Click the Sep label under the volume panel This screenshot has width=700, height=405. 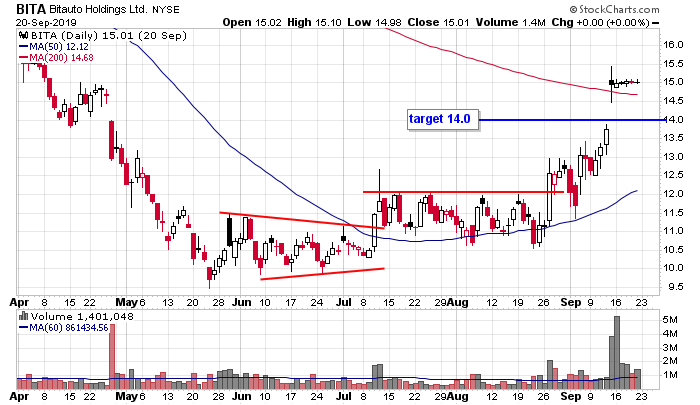point(571,397)
